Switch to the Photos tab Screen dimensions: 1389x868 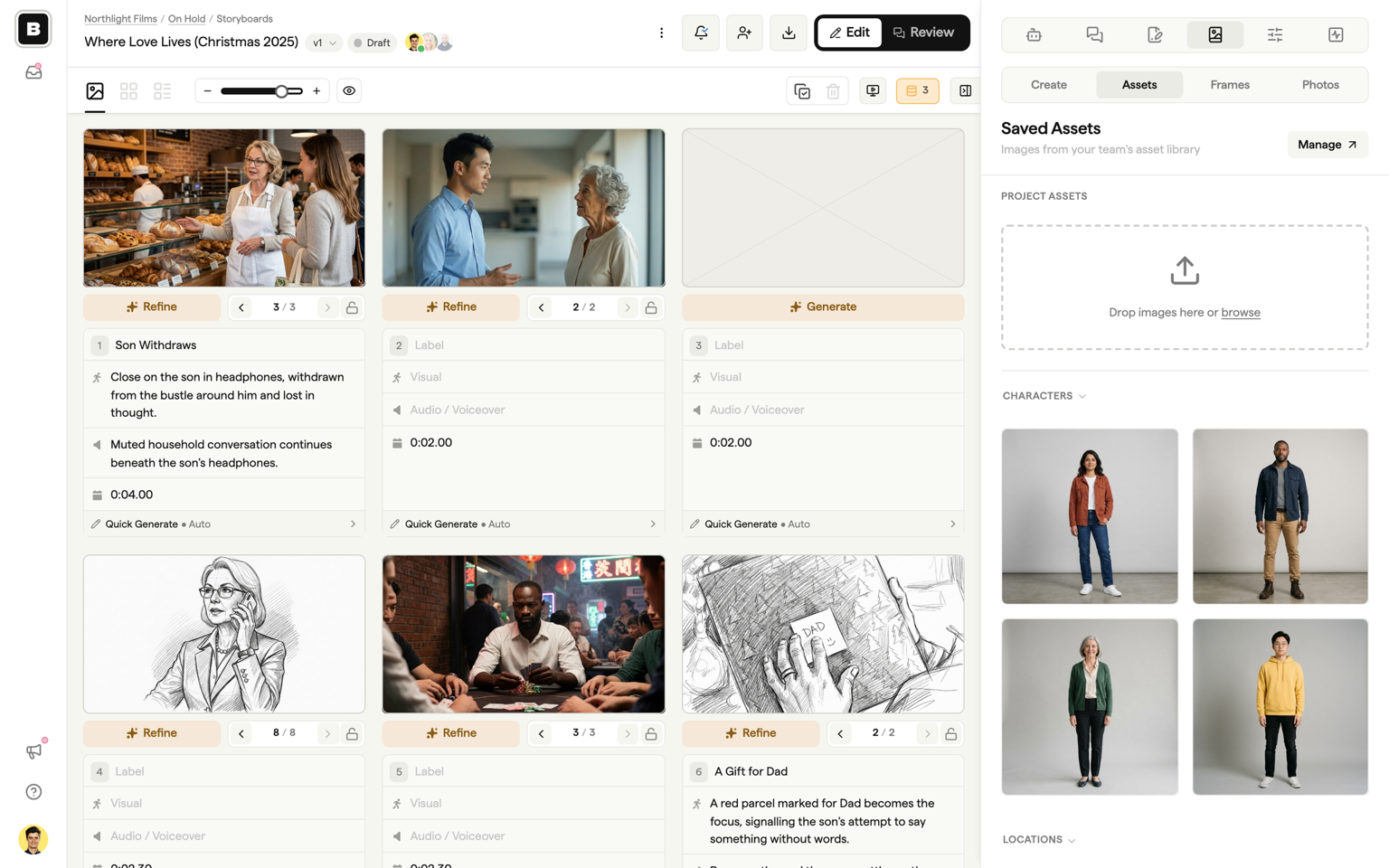(x=1320, y=85)
